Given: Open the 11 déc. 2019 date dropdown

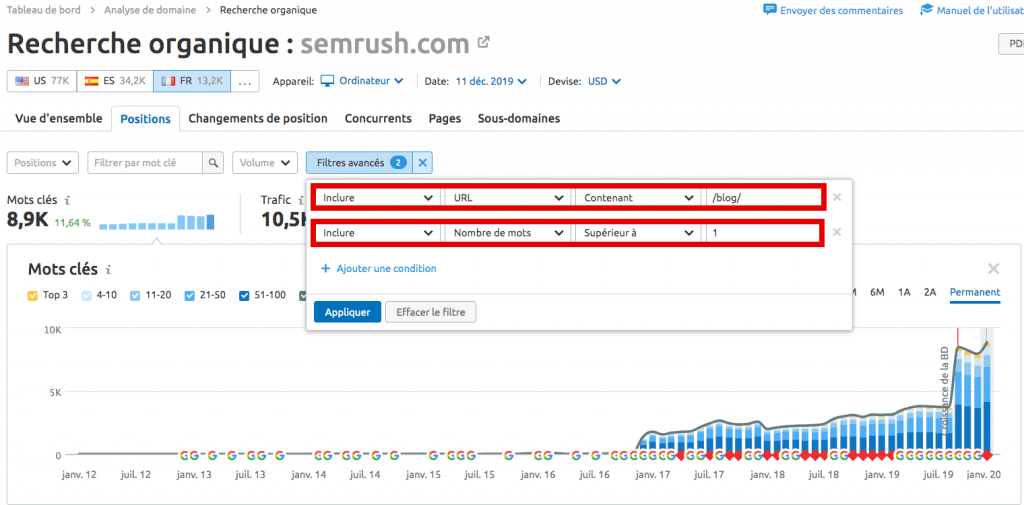Looking at the screenshot, I should [x=491, y=82].
